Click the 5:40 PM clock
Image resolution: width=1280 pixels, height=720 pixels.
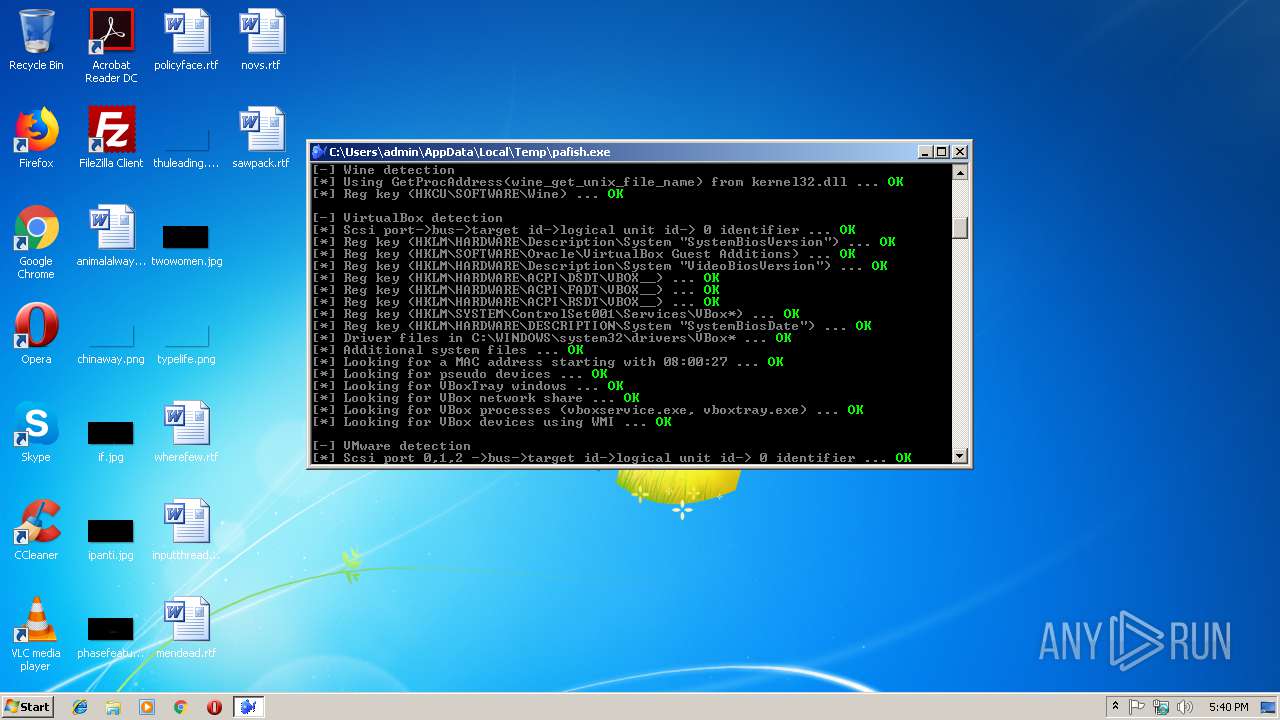pyautogui.click(x=1228, y=707)
